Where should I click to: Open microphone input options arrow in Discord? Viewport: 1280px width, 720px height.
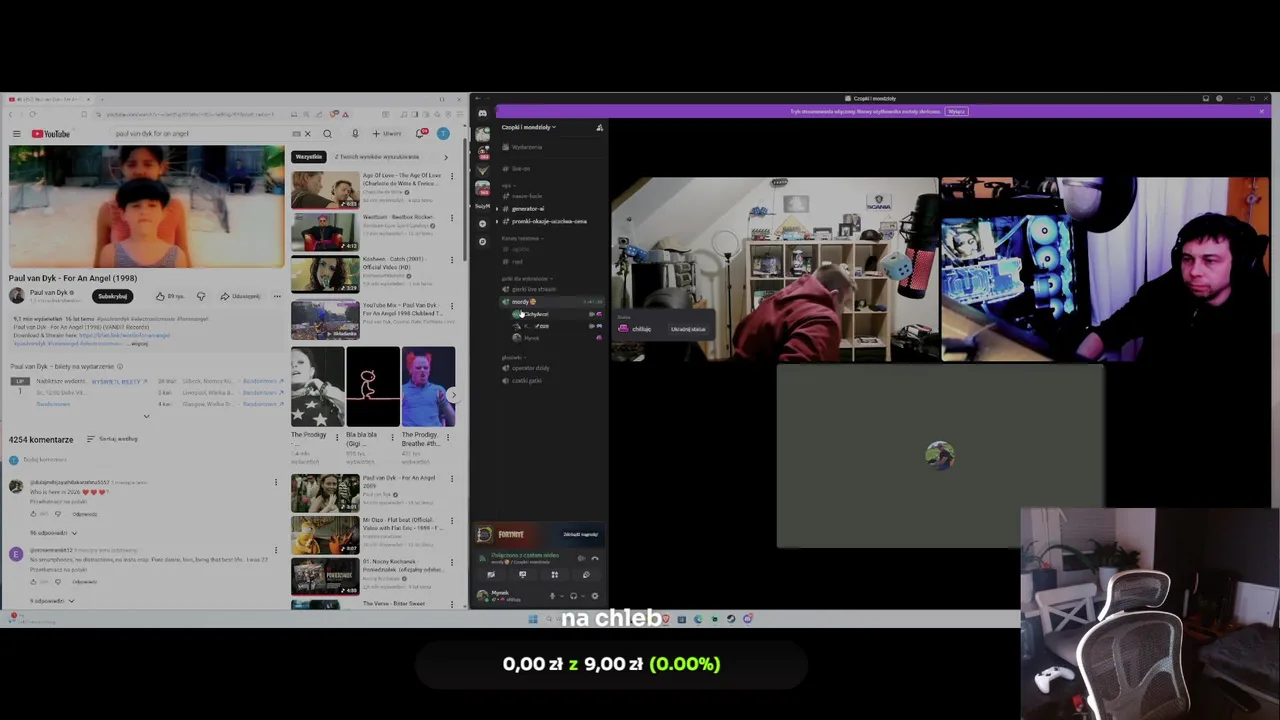click(562, 596)
